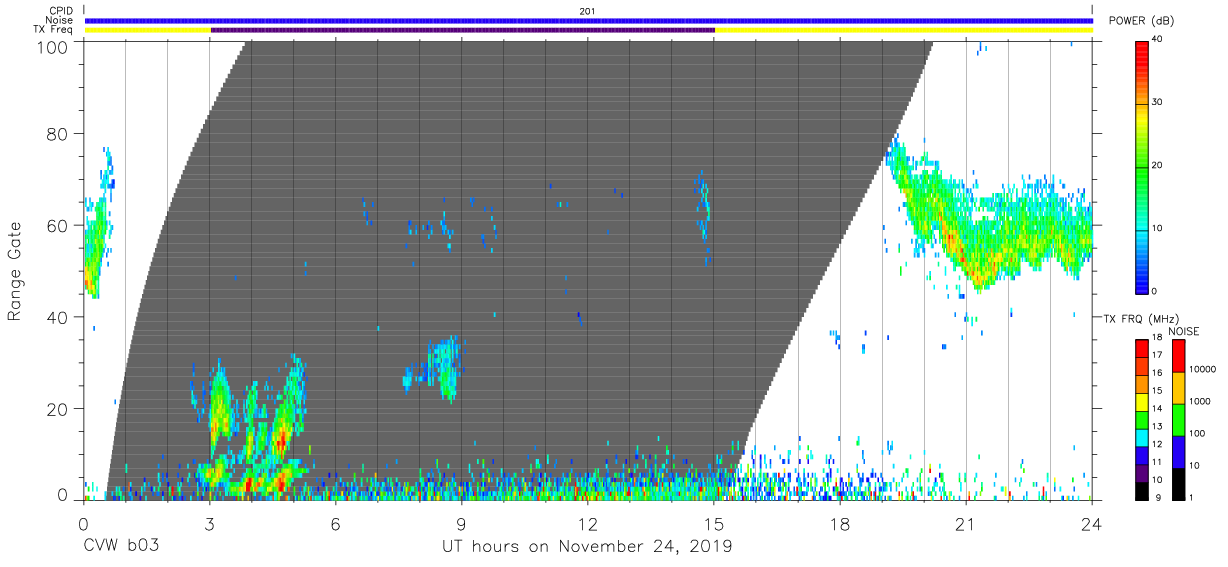Click range gate tick label '40'
This screenshot has height=567, width=1228.
(56, 317)
